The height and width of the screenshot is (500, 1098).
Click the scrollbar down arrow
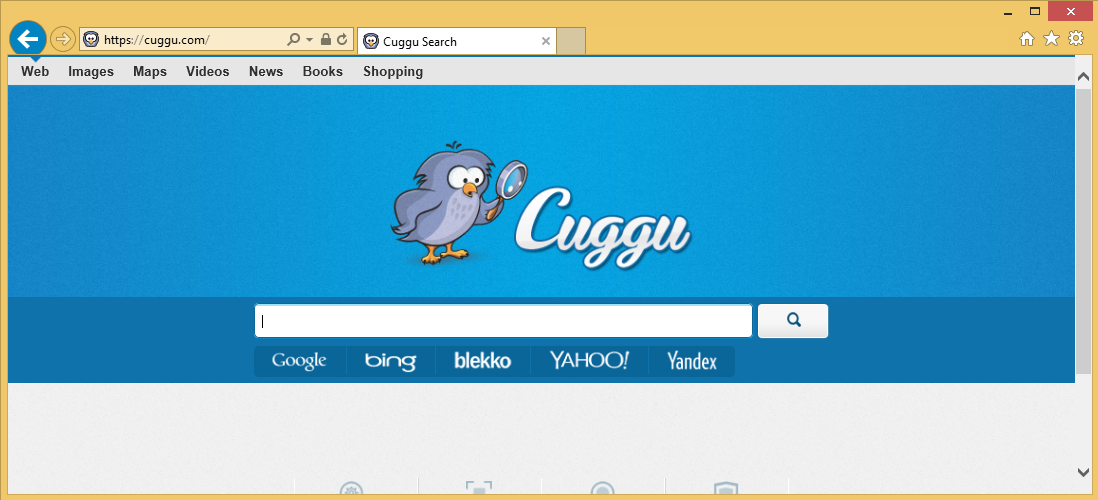(1083, 472)
